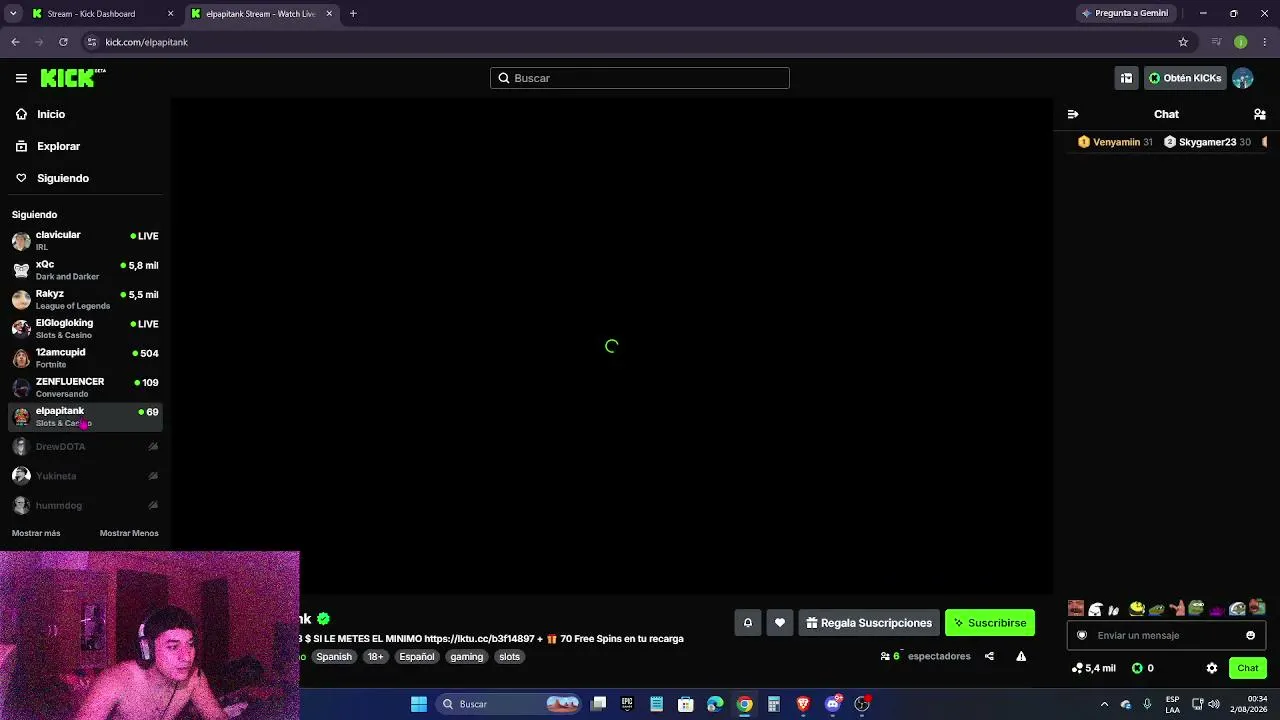Open Epic Games Launcher from taskbar
The width and height of the screenshot is (1280, 720).
[627, 704]
